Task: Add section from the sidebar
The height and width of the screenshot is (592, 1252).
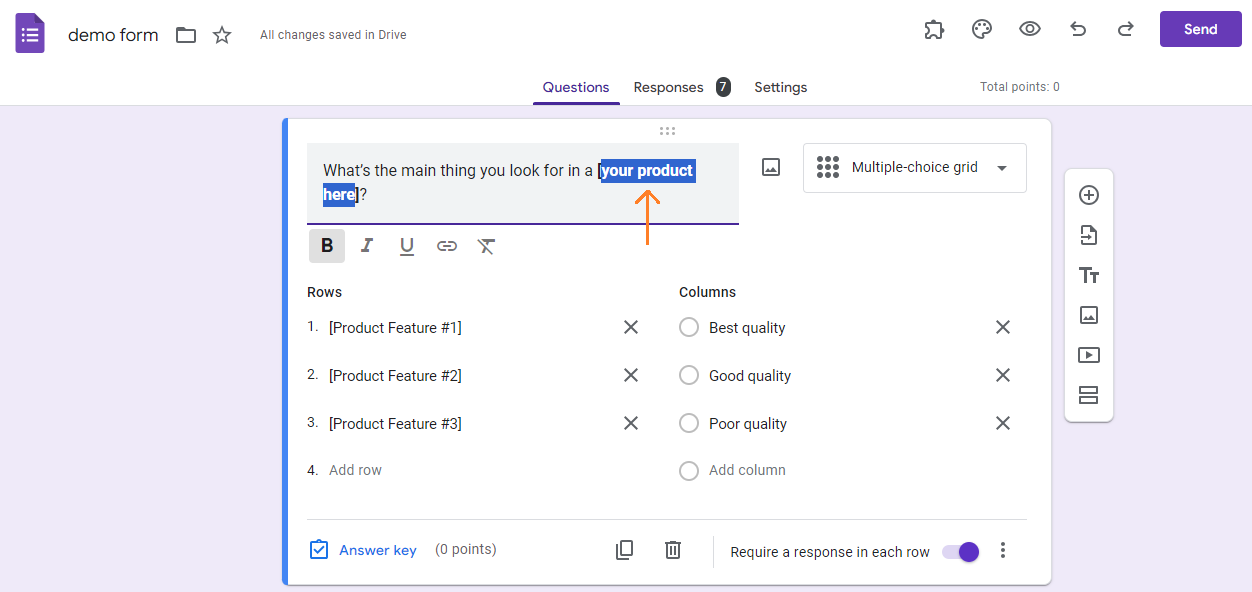Action: (x=1089, y=395)
